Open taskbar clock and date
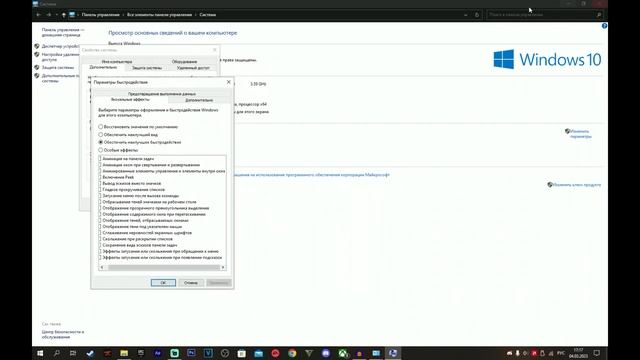This screenshot has width=640, height=360. [578, 353]
